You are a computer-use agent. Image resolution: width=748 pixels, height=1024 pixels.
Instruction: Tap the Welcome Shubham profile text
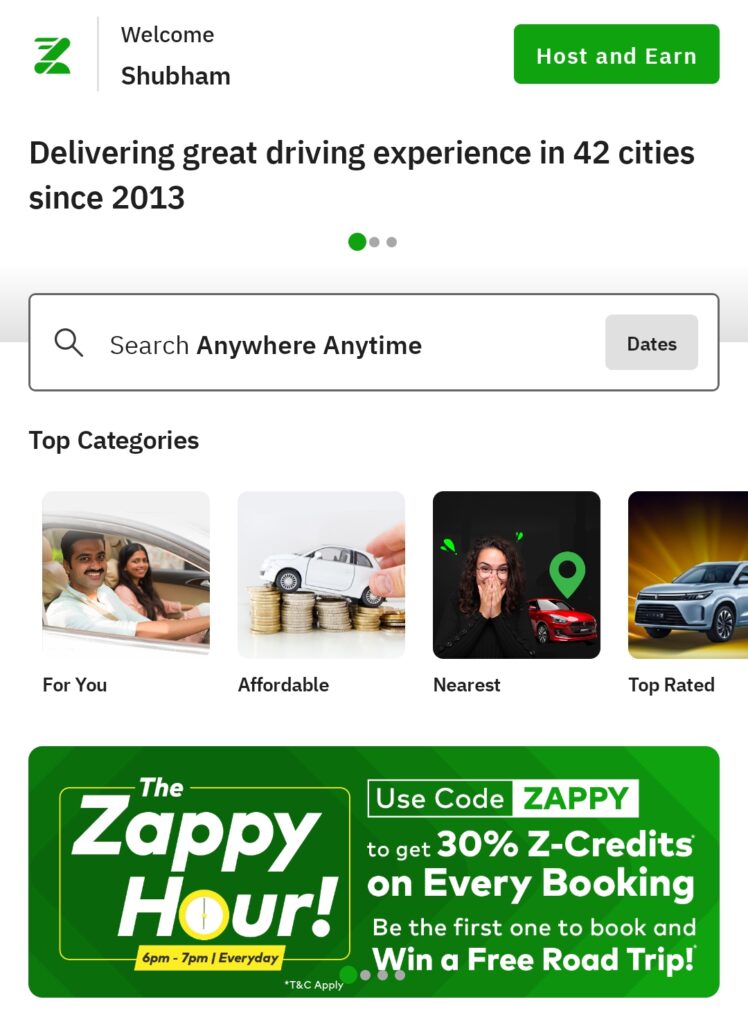tap(175, 56)
